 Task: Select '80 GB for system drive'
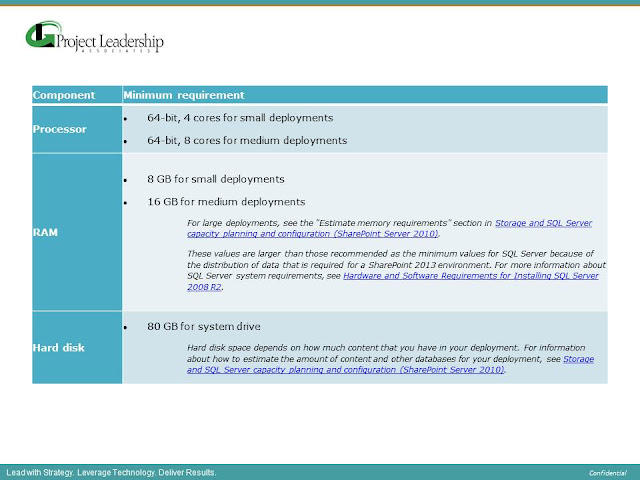(x=204, y=327)
